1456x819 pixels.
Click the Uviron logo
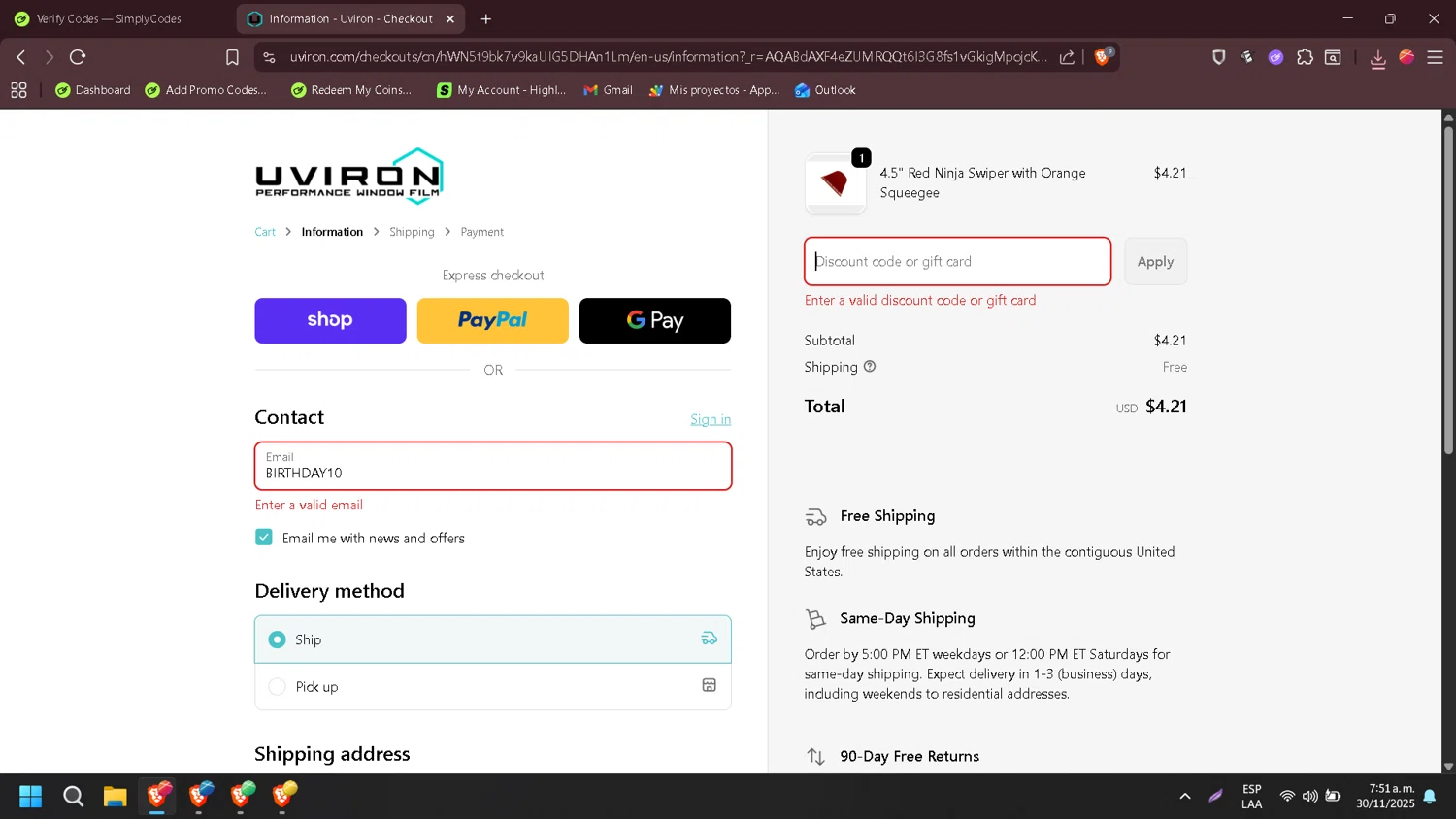349,177
